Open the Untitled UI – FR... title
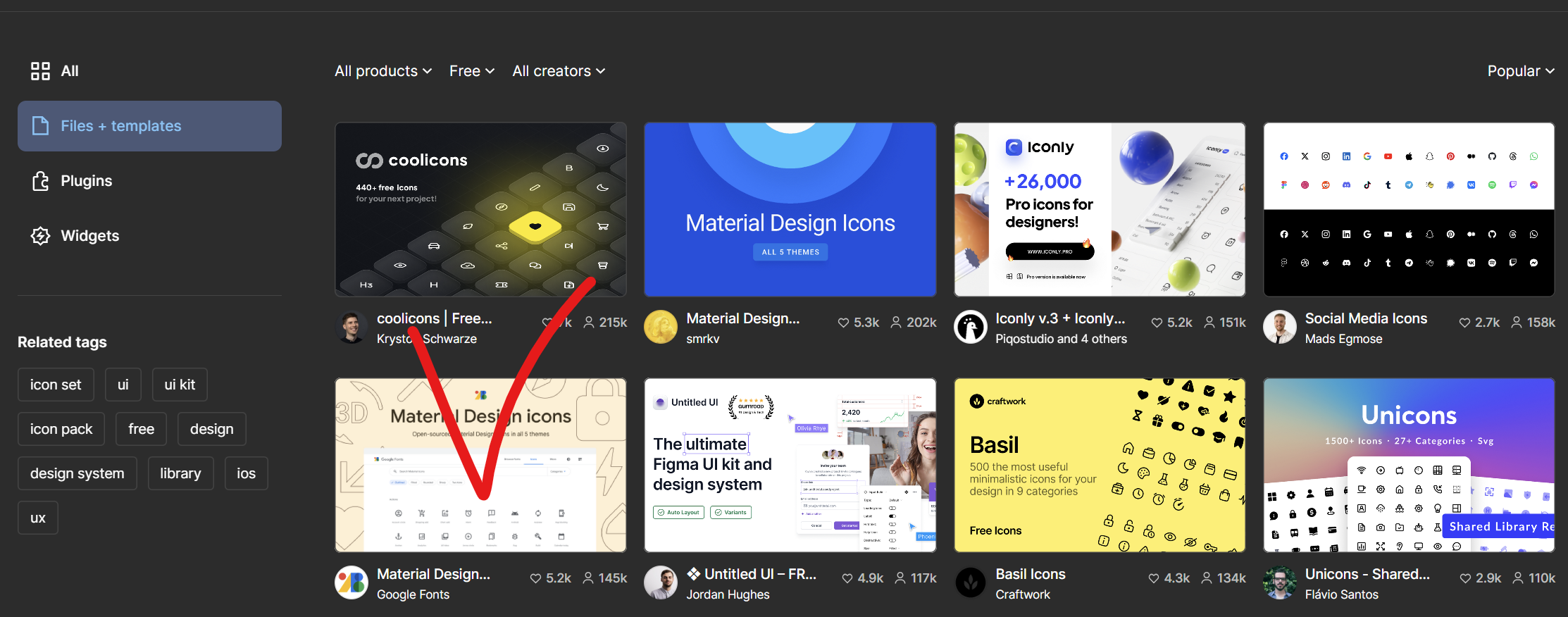 [x=752, y=574]
